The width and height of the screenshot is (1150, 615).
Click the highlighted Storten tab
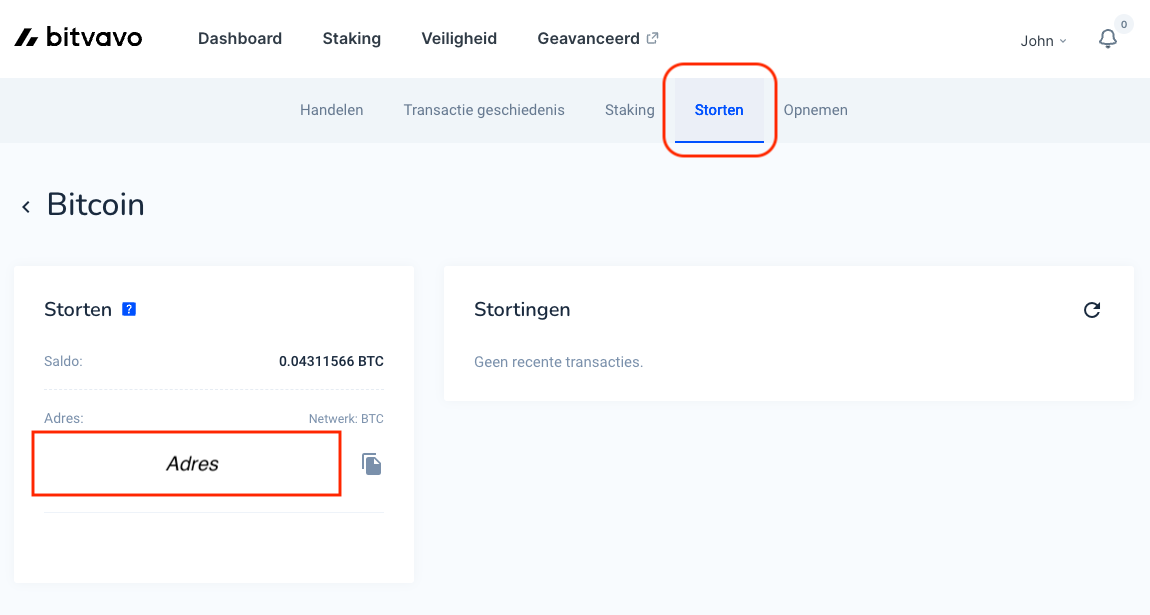(719, 110)
